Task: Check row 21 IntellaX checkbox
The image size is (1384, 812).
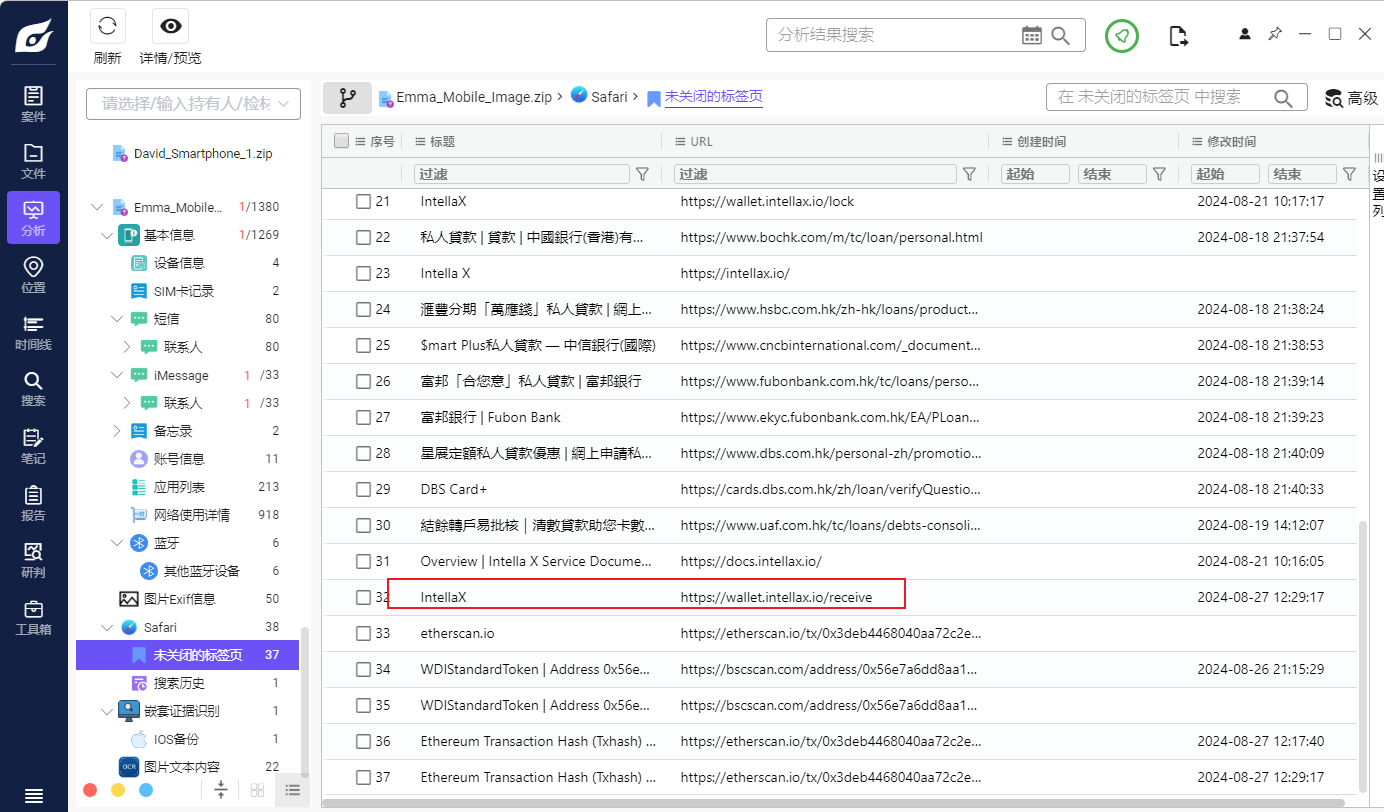Action: pyautogui.click(x=363, y=201)
